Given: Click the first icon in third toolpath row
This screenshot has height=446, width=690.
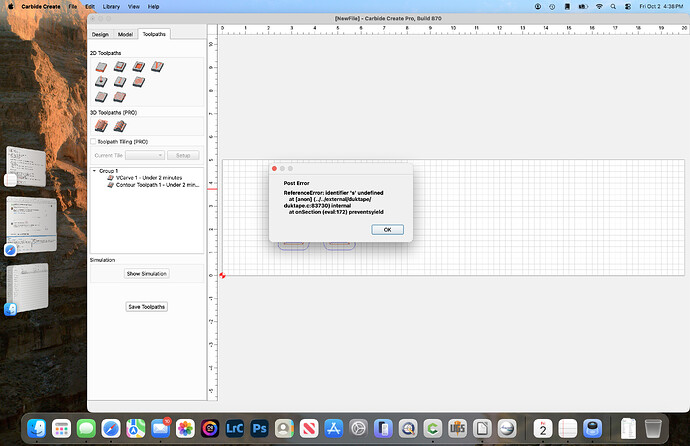Looking at the screenshot, I should click(101, 97).
